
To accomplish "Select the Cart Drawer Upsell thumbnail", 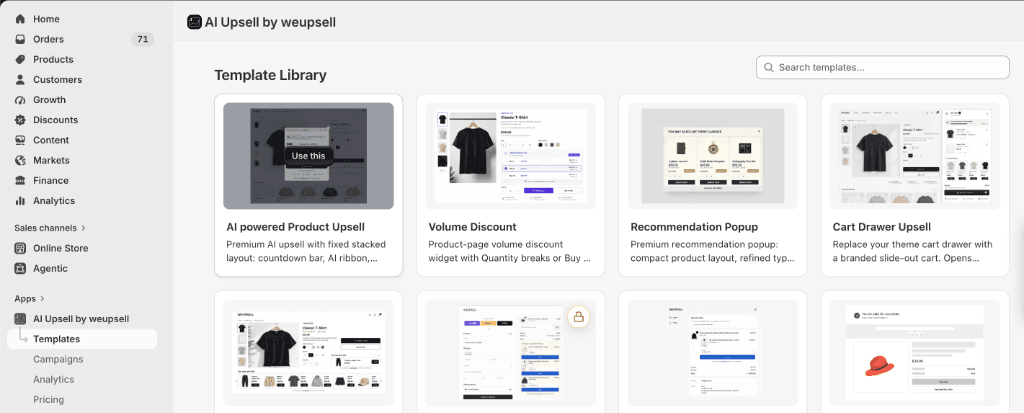I will pos(915,156).
